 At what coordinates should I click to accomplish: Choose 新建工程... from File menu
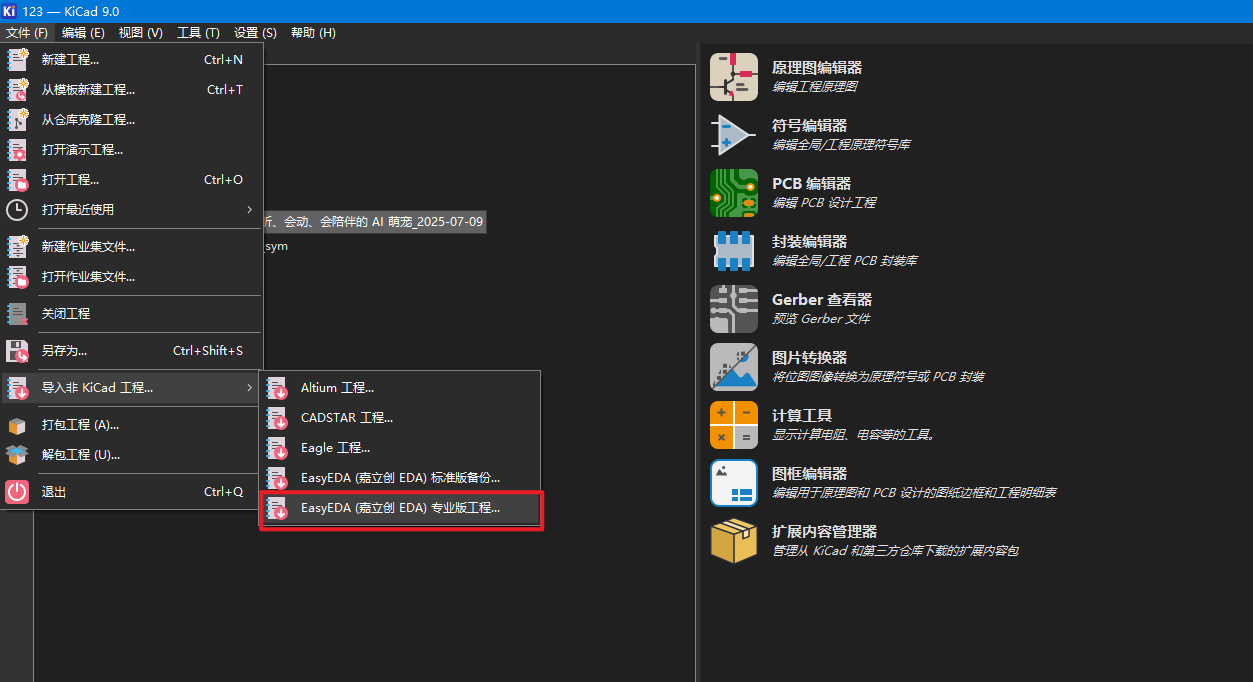pos(132,60)
